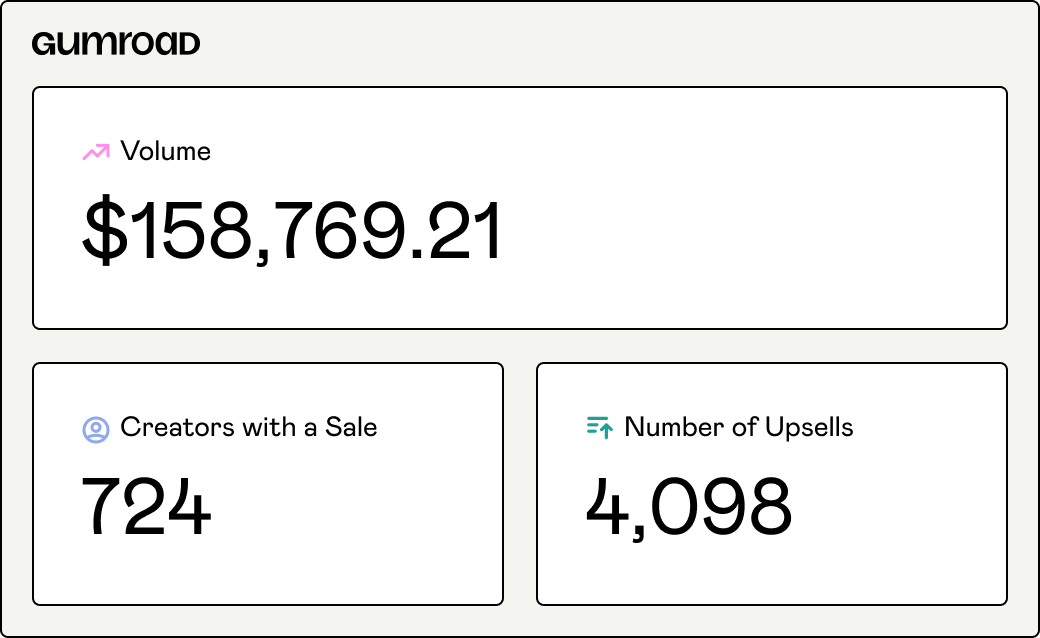Click the digit 4 before the comma in 4,098
This screenshot has width=1040, height=638.
[607, 505]
